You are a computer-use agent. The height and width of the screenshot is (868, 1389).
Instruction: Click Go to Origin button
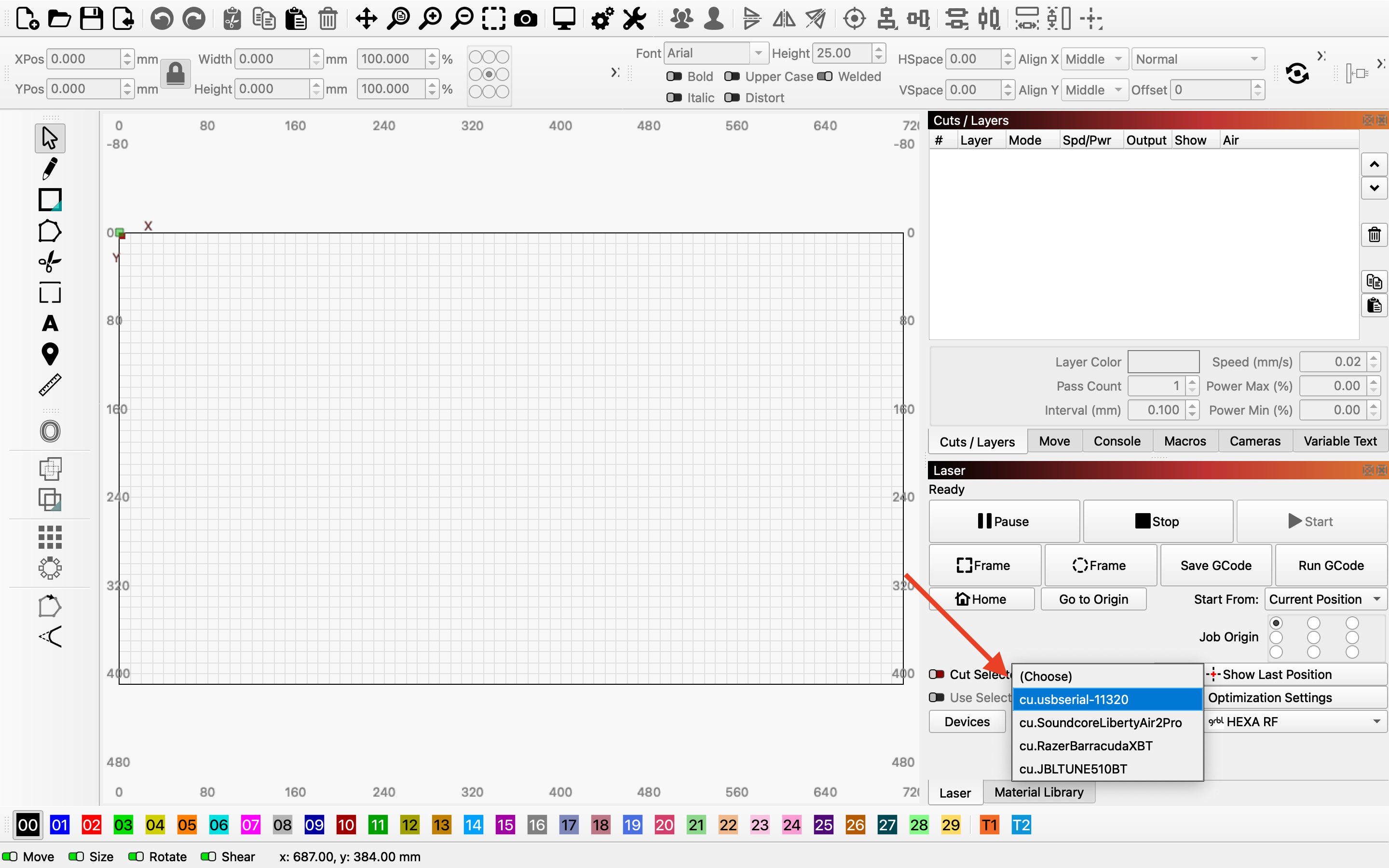pos(1093,599)
